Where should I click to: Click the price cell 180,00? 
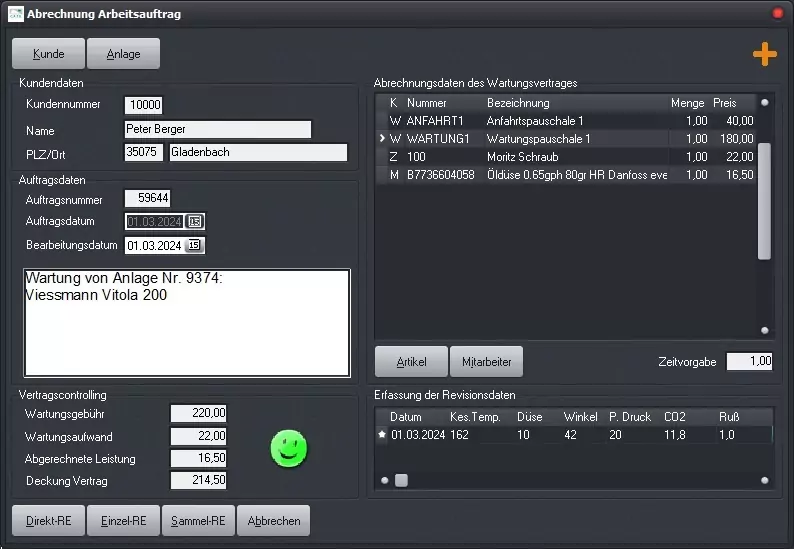click(x=737, y=139)
